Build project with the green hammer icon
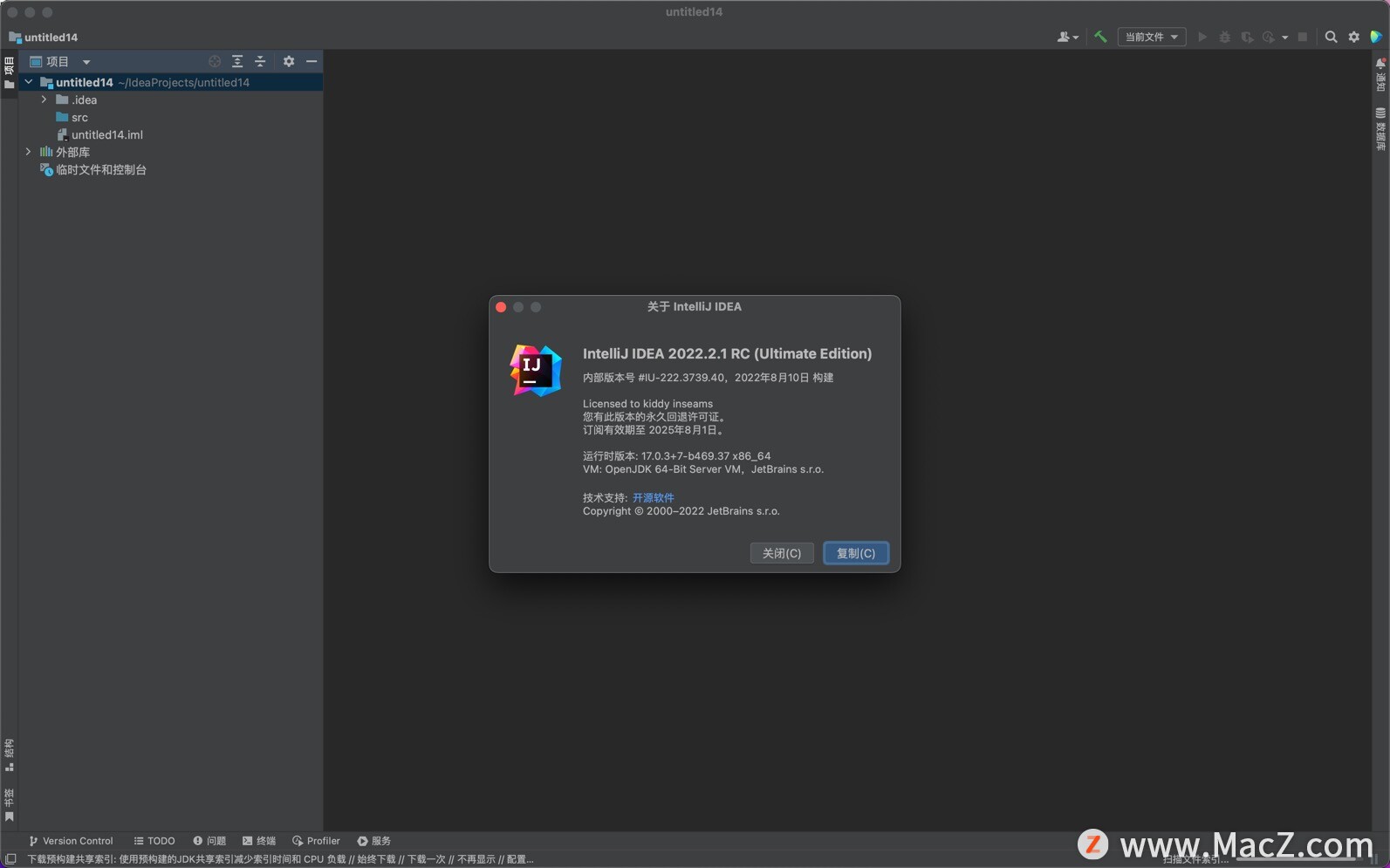This screenshot has width=1390, height=868. (x=1100, y=37)
